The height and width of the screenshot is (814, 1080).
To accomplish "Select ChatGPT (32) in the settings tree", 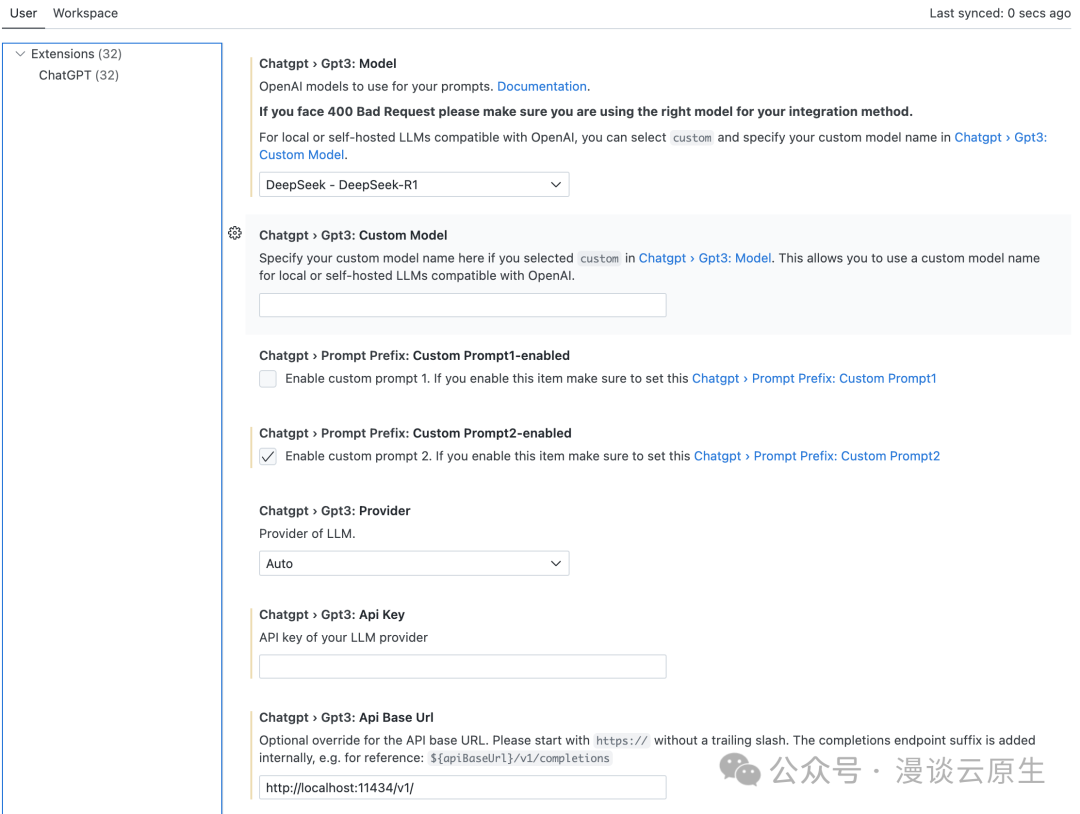I will (x=79, y=75).
